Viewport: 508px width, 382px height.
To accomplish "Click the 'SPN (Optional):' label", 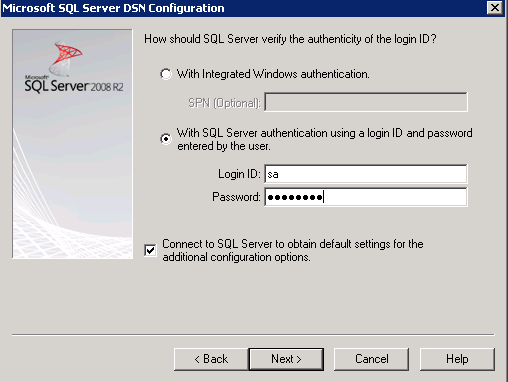I will coord(224,103).
